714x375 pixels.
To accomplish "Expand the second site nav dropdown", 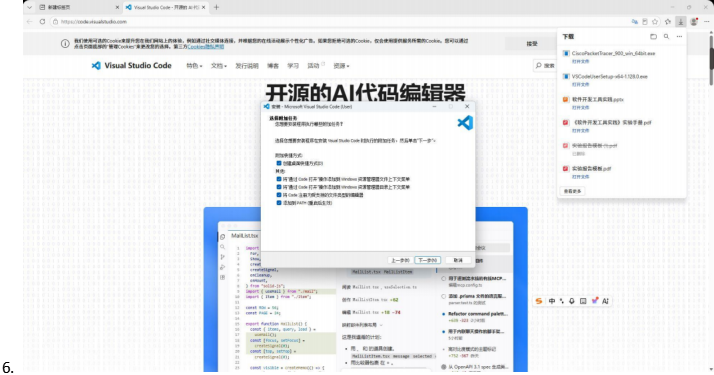I will coord(219,66).
